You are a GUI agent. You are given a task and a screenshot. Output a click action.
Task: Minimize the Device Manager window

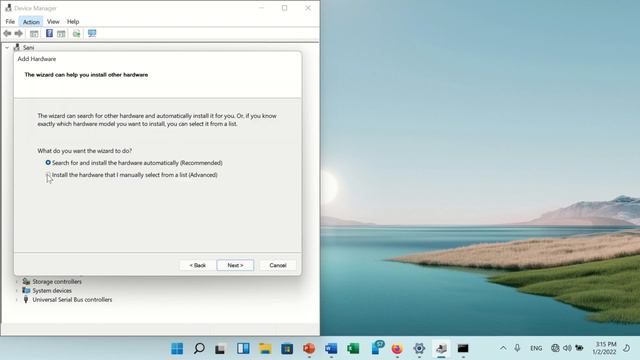pyautogui.click(x=262, y=8)
